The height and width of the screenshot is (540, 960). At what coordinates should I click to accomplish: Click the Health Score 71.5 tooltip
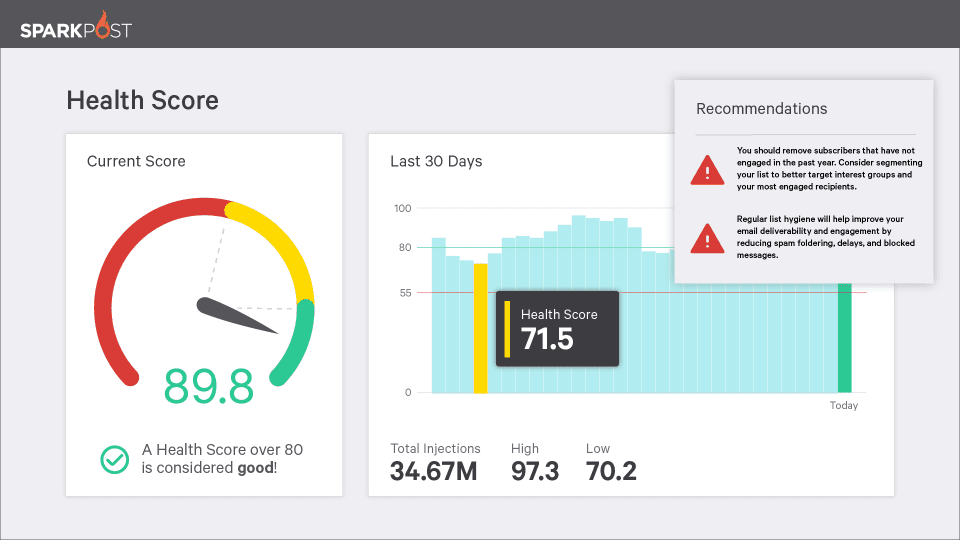(557, 329)
